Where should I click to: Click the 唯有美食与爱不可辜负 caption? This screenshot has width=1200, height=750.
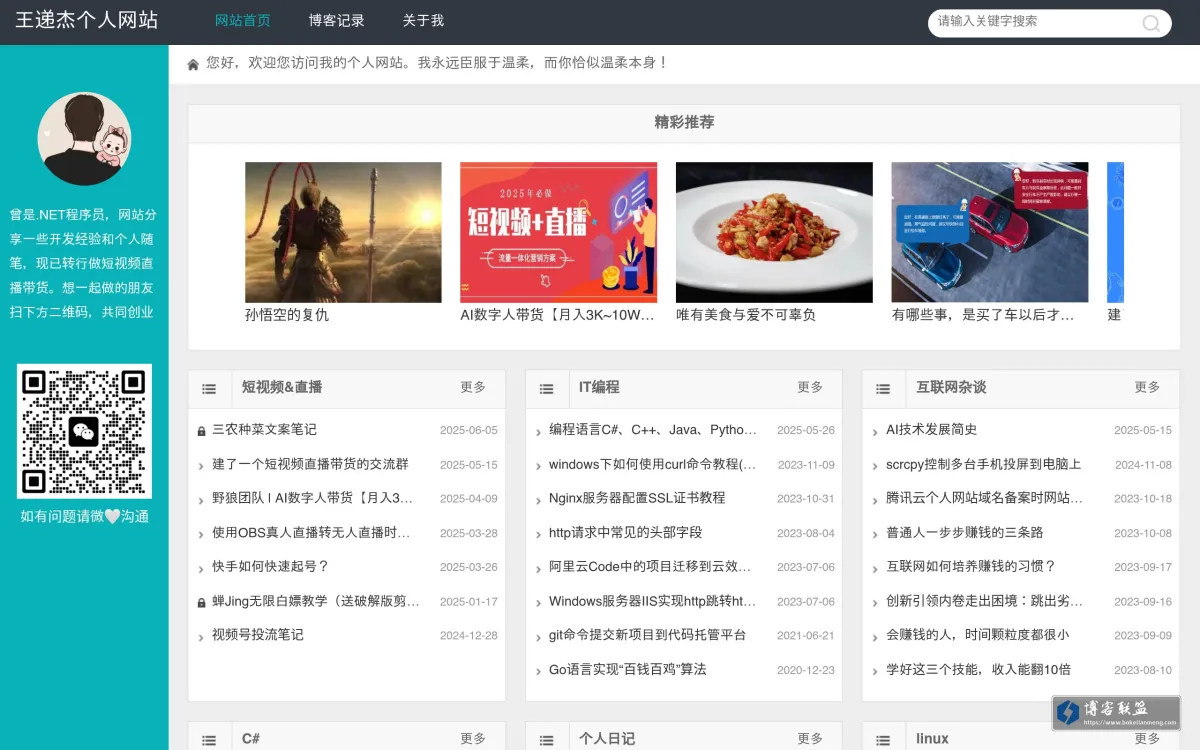pos(746,315)
